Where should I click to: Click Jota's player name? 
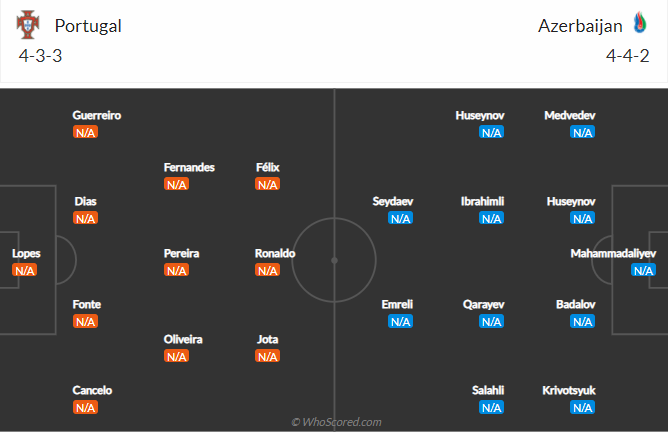click(x=267, y=340)
